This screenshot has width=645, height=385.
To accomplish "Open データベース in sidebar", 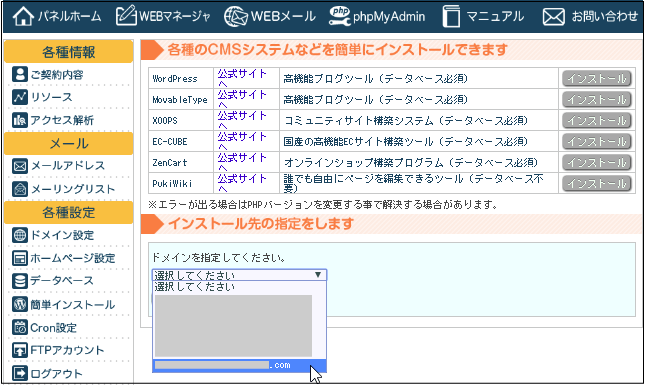I will [62, 281].
